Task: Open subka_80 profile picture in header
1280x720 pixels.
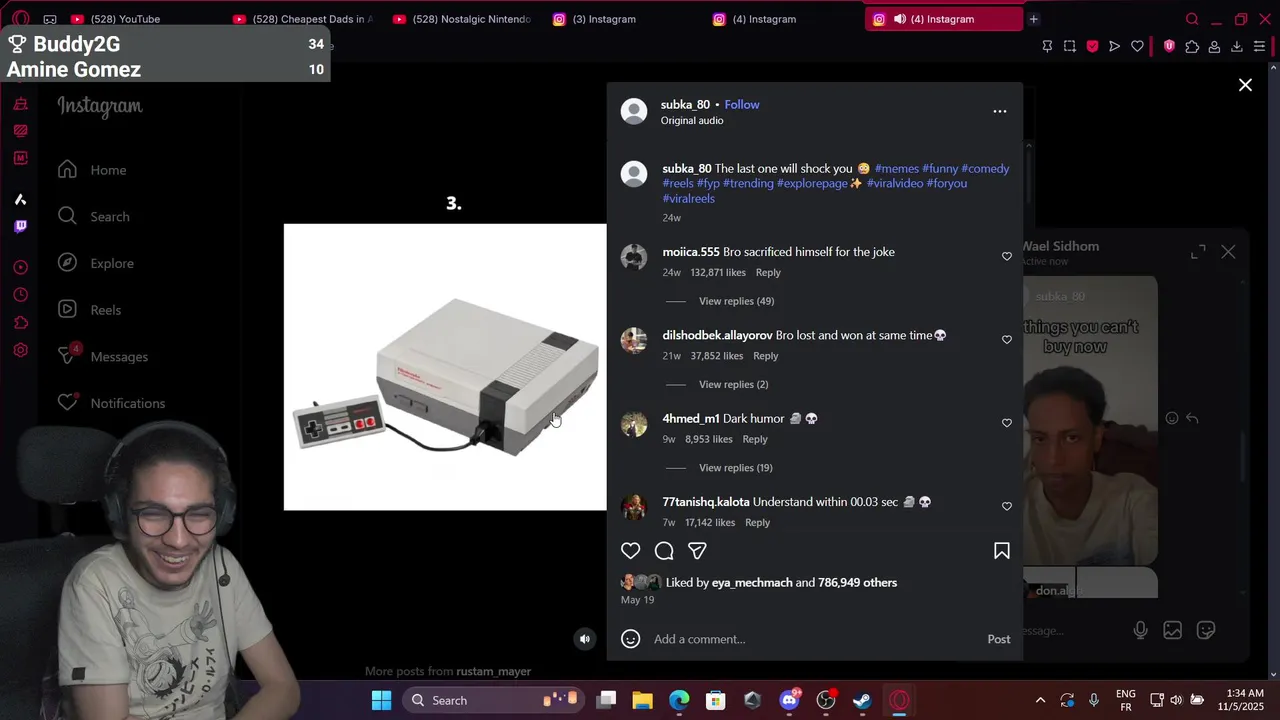Action: [634, 111]
